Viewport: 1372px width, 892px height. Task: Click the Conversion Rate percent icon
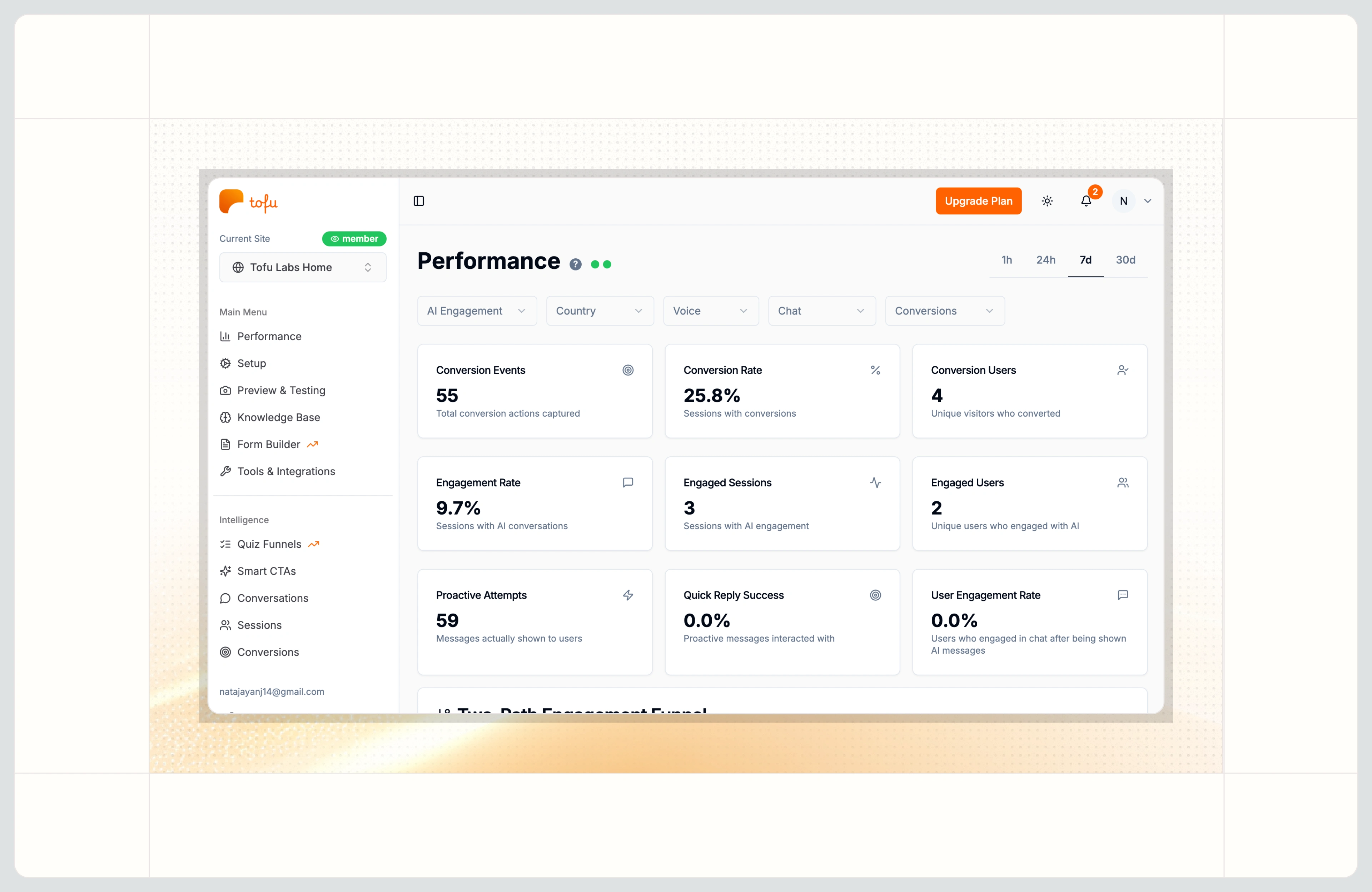pyautogui.click(x=875, y=370)
